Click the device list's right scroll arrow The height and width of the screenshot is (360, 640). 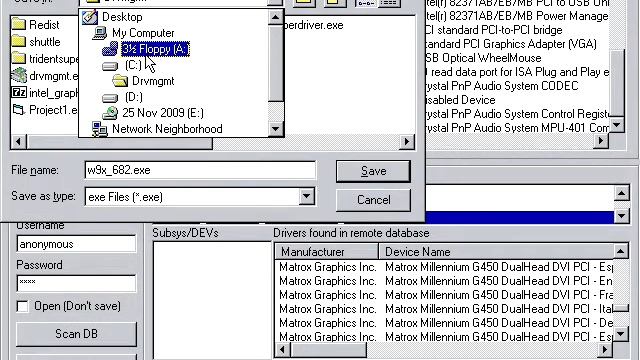point(601,141)
